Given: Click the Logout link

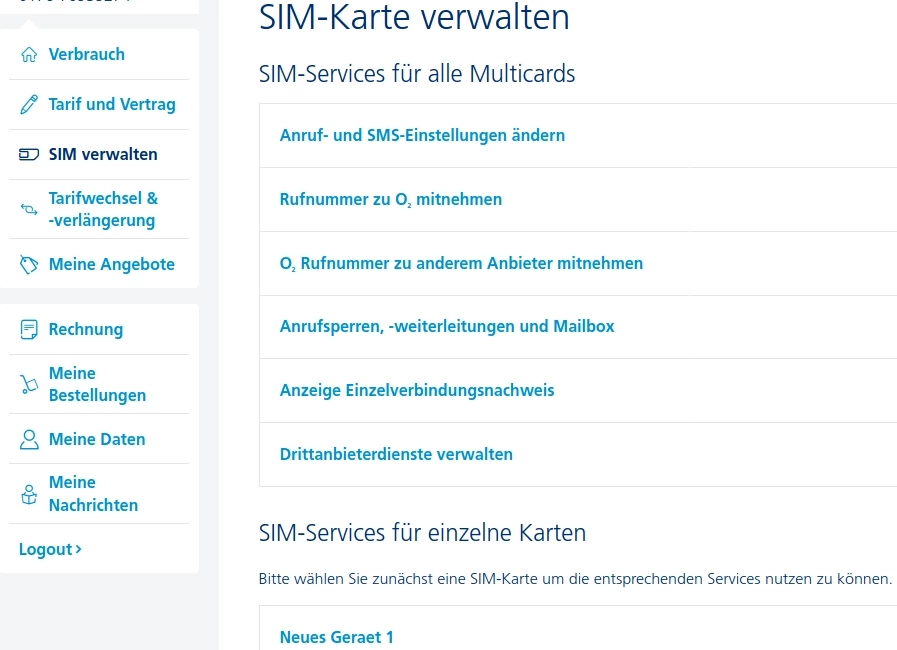Looking at the screenshot, I should [50, 549].
